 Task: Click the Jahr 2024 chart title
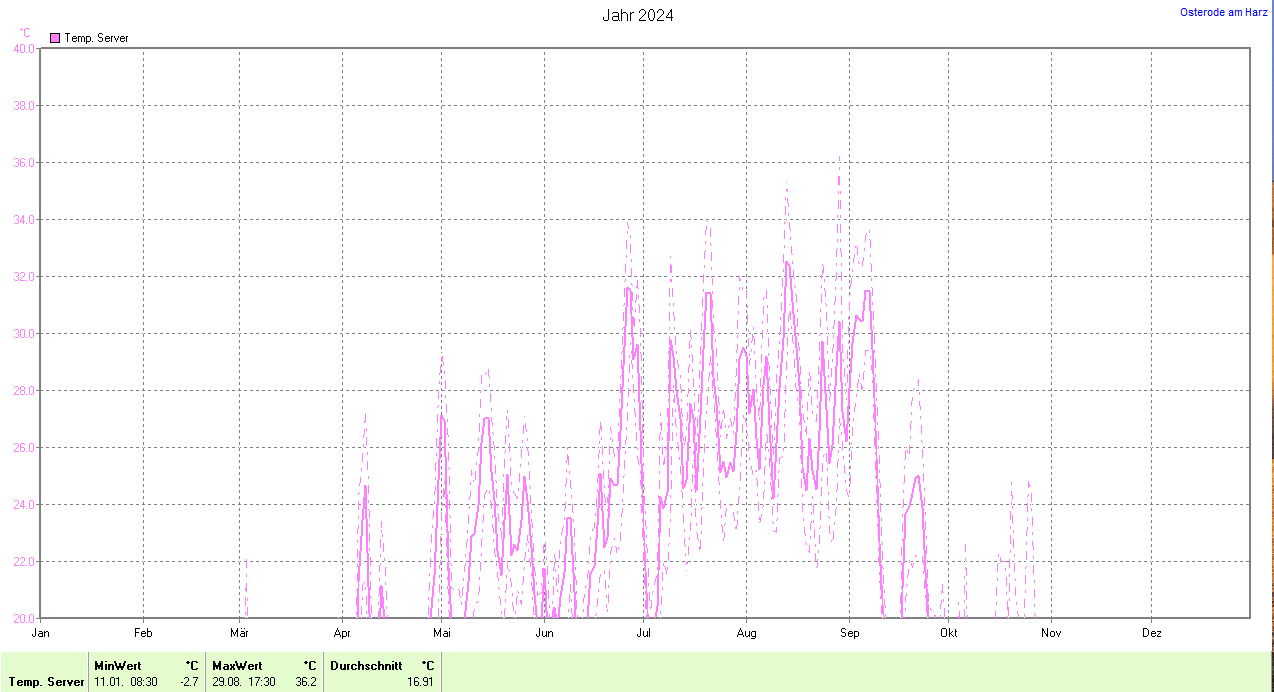click(637, 15)
